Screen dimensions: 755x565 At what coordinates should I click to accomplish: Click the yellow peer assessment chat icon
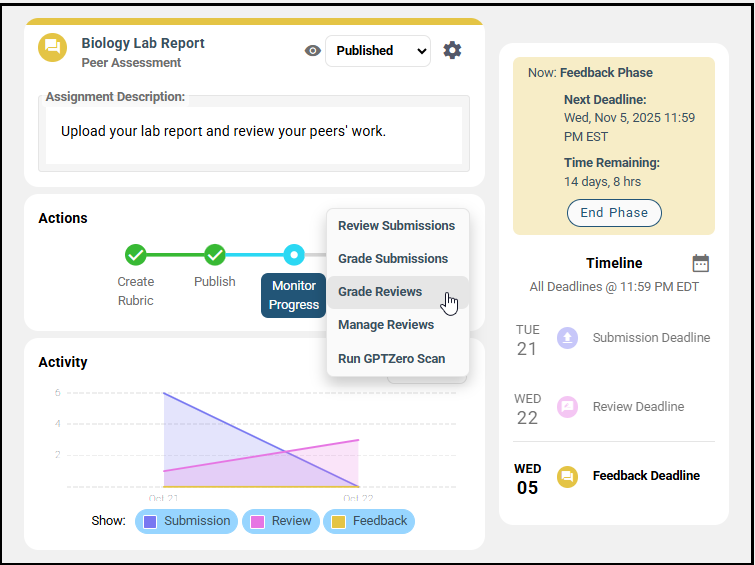click(x=52, y=47)
